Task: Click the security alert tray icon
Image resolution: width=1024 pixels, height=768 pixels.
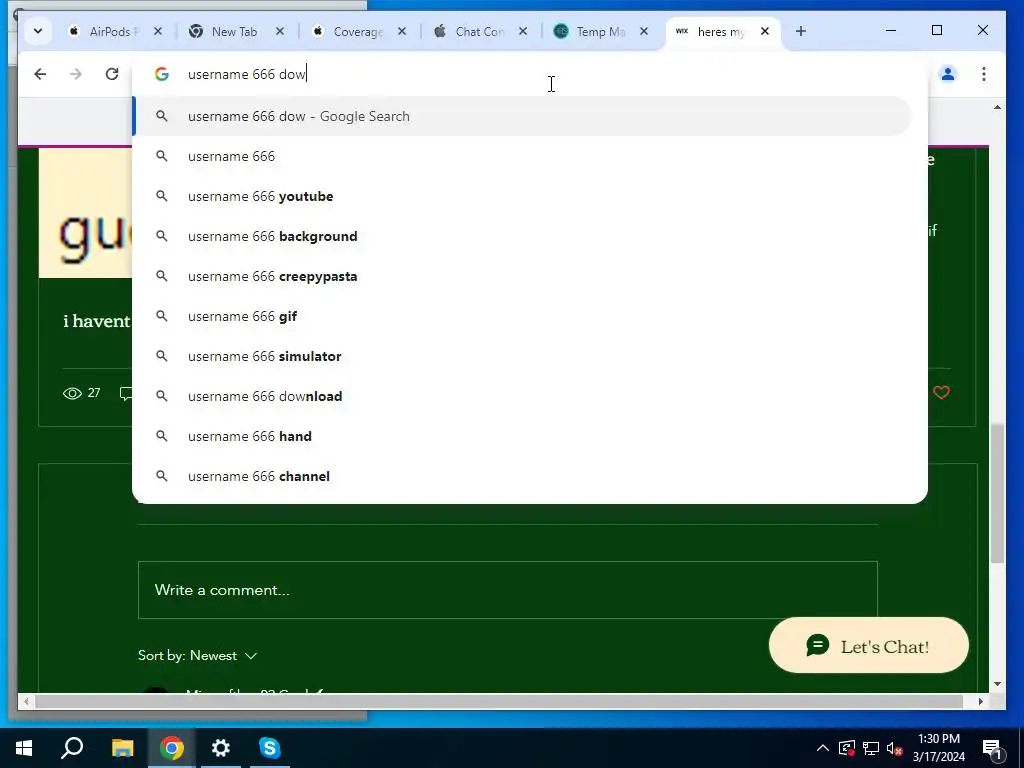Action: coord(846,748)
